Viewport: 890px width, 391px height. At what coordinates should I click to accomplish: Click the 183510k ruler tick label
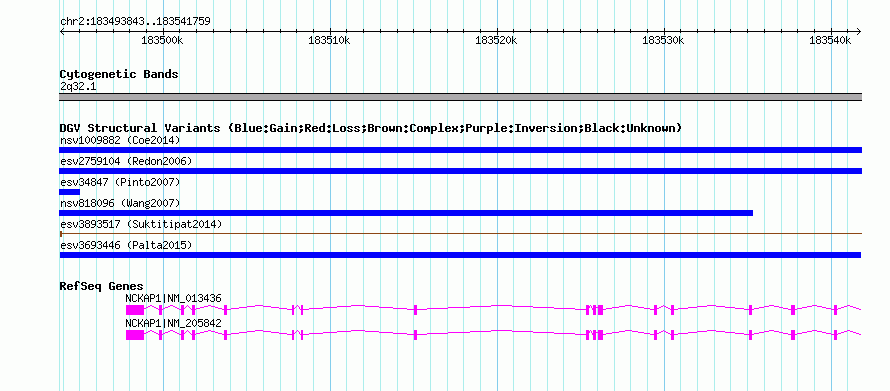click(x=329, y=40)
